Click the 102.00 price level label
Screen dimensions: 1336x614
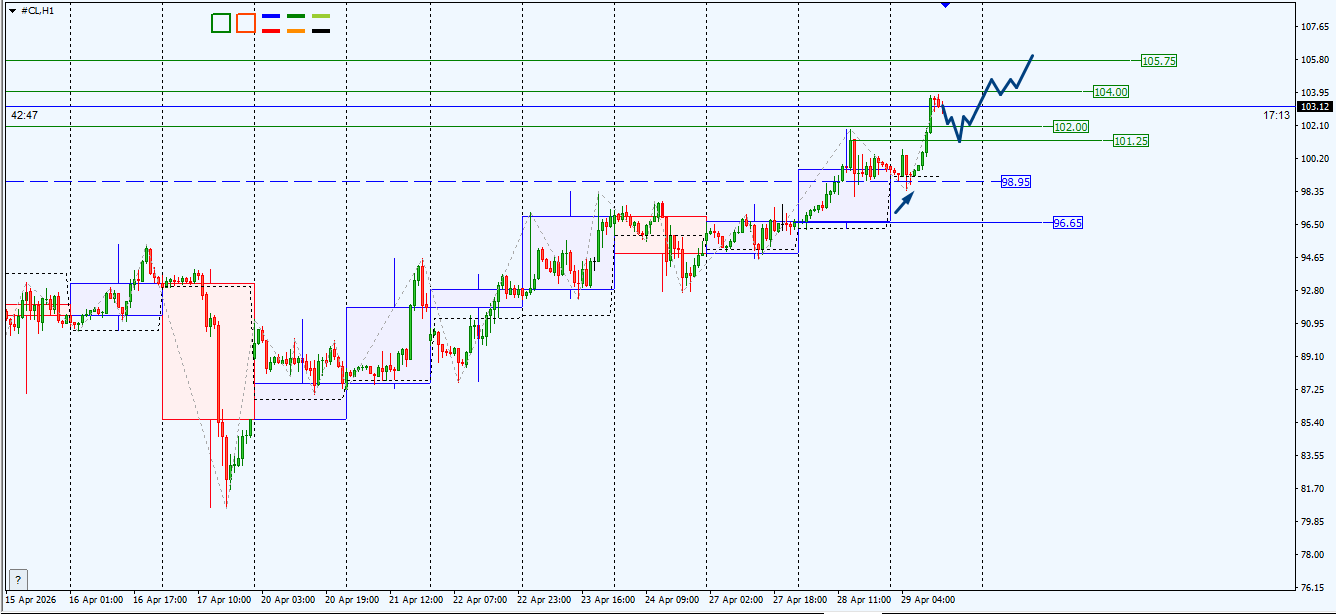coord(1070,127)
